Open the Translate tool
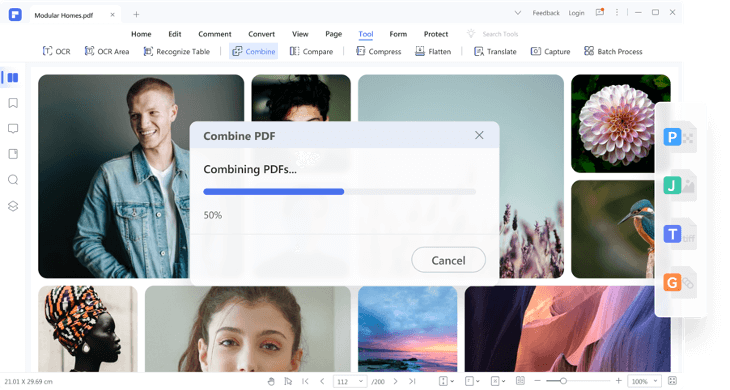730x390 pixels. click(x=495, y=51)
